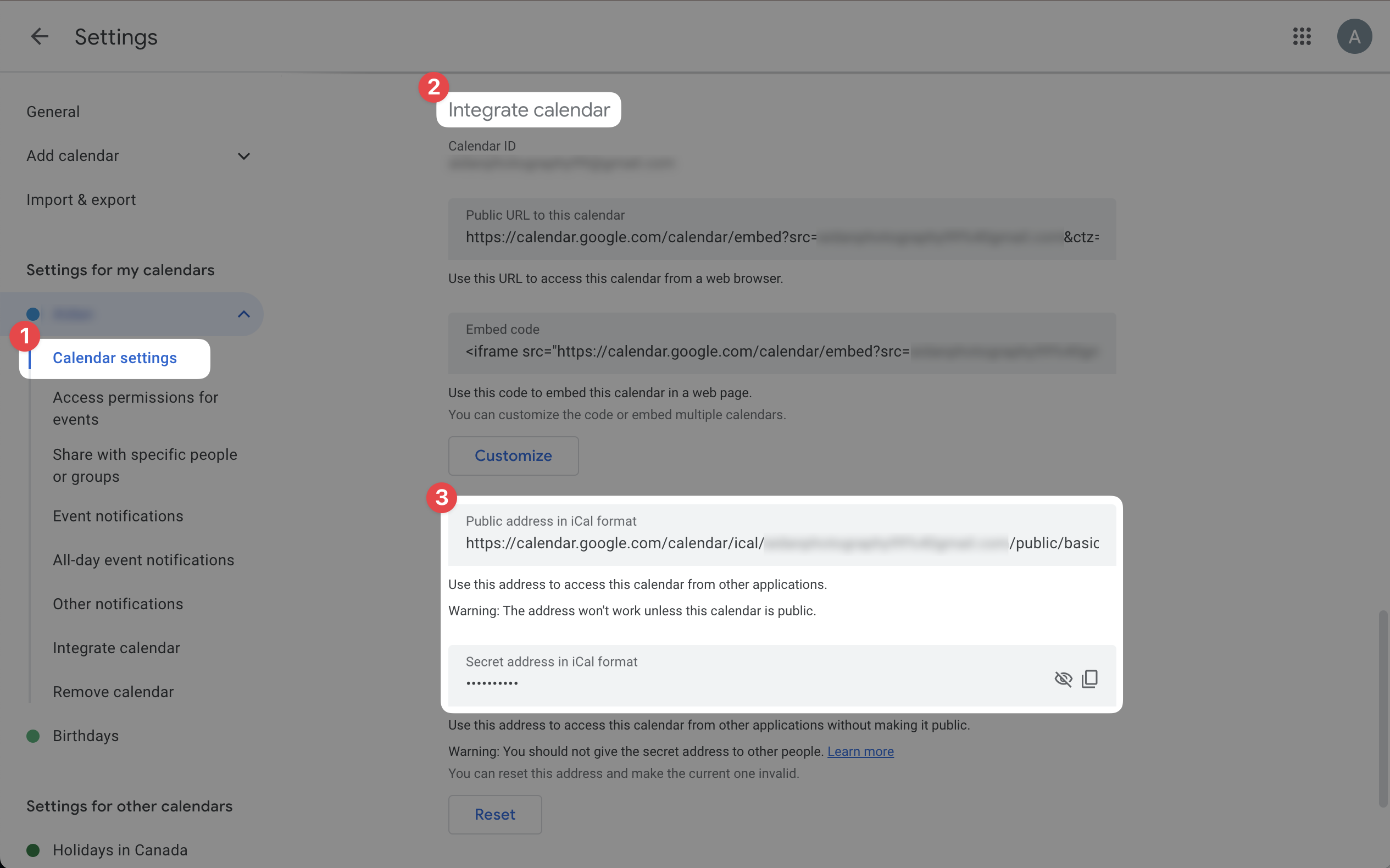
Task: Open Import & export settings
Action: [81, 200]
